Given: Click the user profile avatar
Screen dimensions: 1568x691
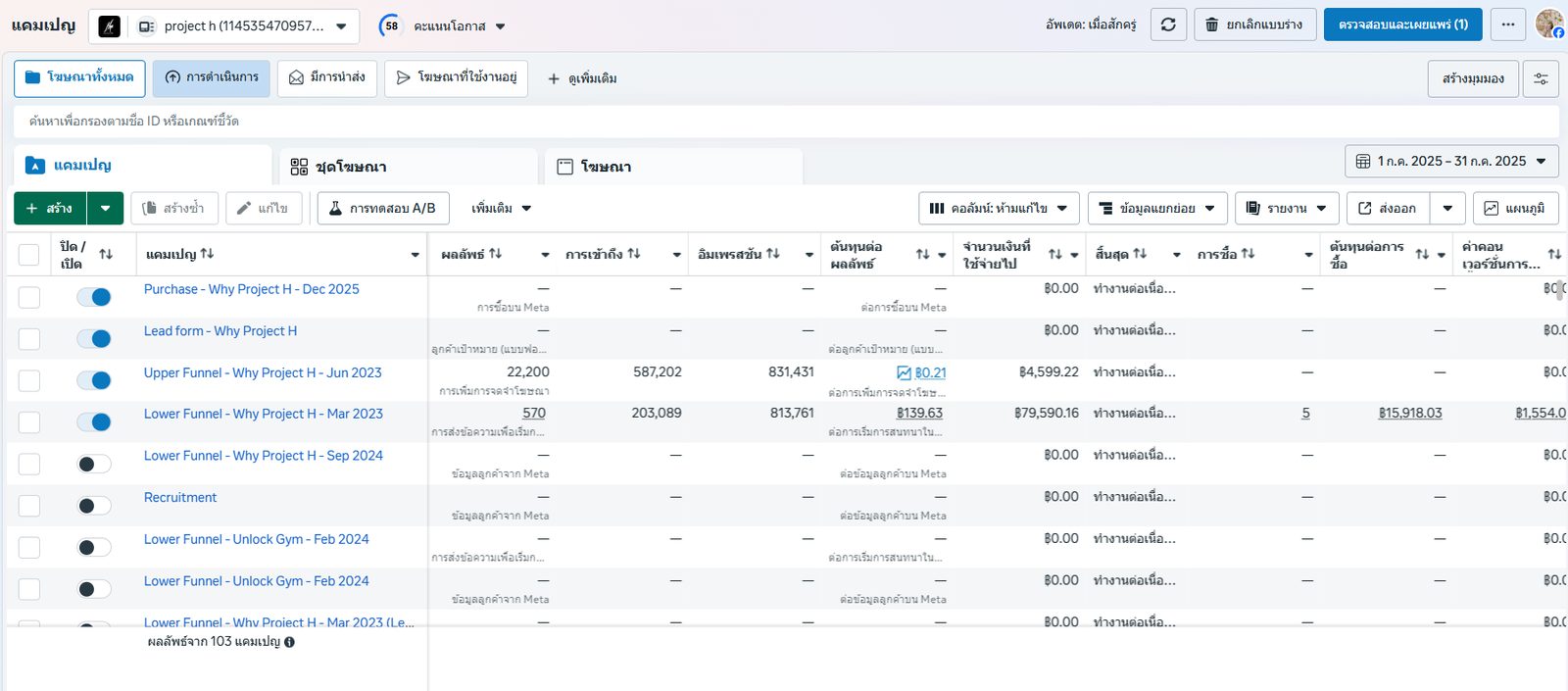Looking at the screenshot, I should tap(1548, 24).
